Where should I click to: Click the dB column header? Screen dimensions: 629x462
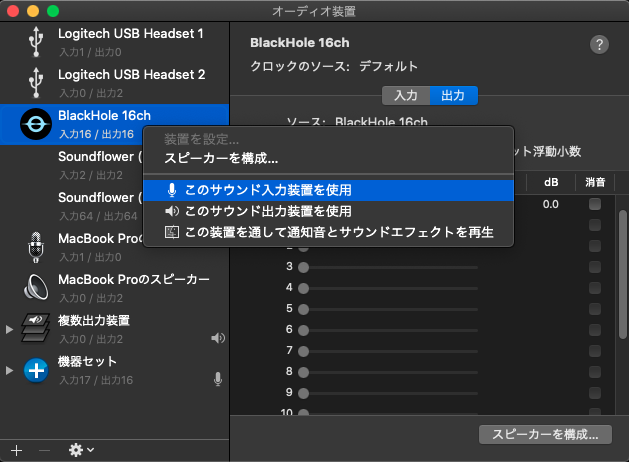[551, 182]
